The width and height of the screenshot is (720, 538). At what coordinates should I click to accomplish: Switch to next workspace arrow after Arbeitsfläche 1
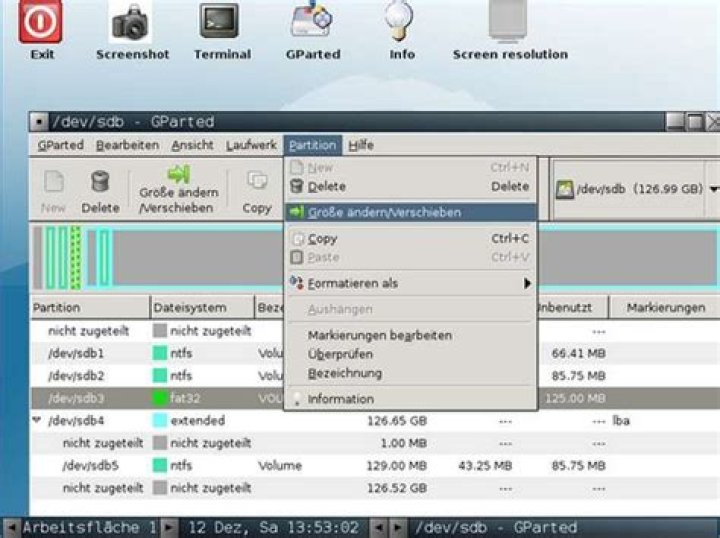tap(169, 527)
